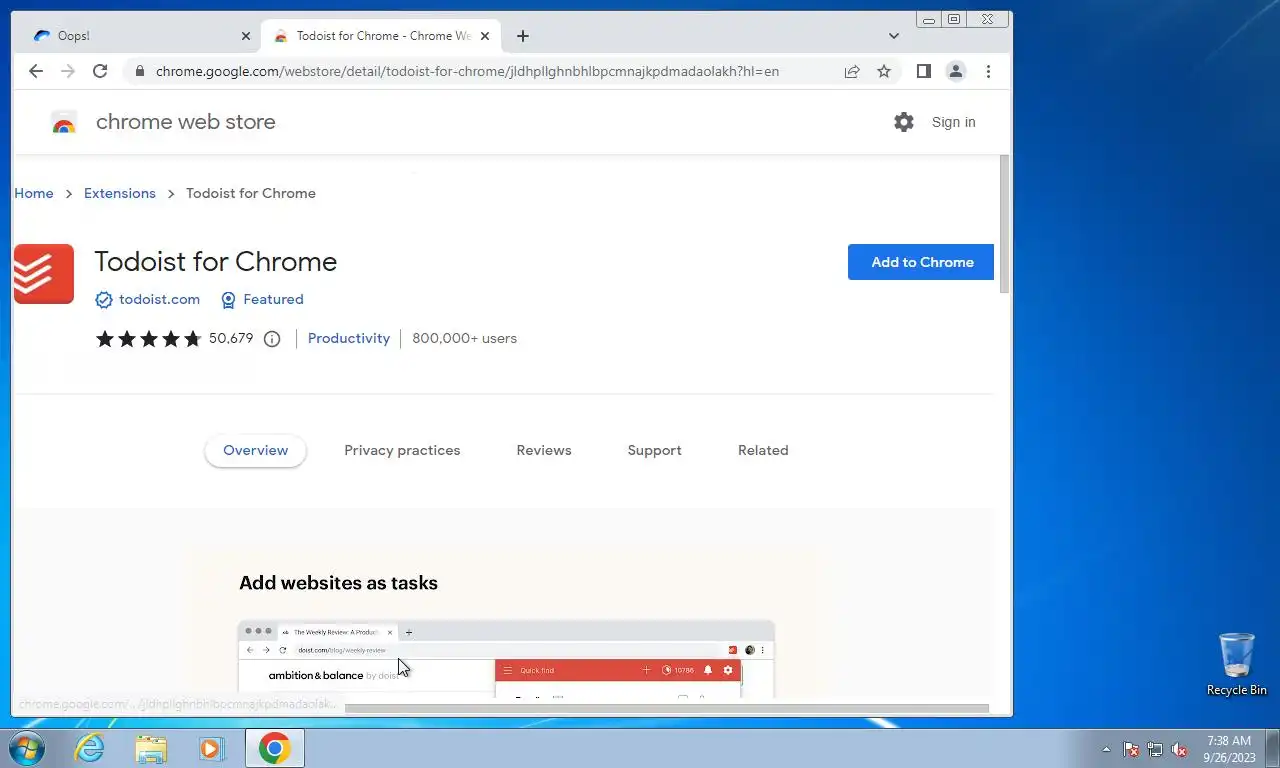Reload the page with the refresh icon
This screenshot has height=768, width=1280.
point(100,71)
